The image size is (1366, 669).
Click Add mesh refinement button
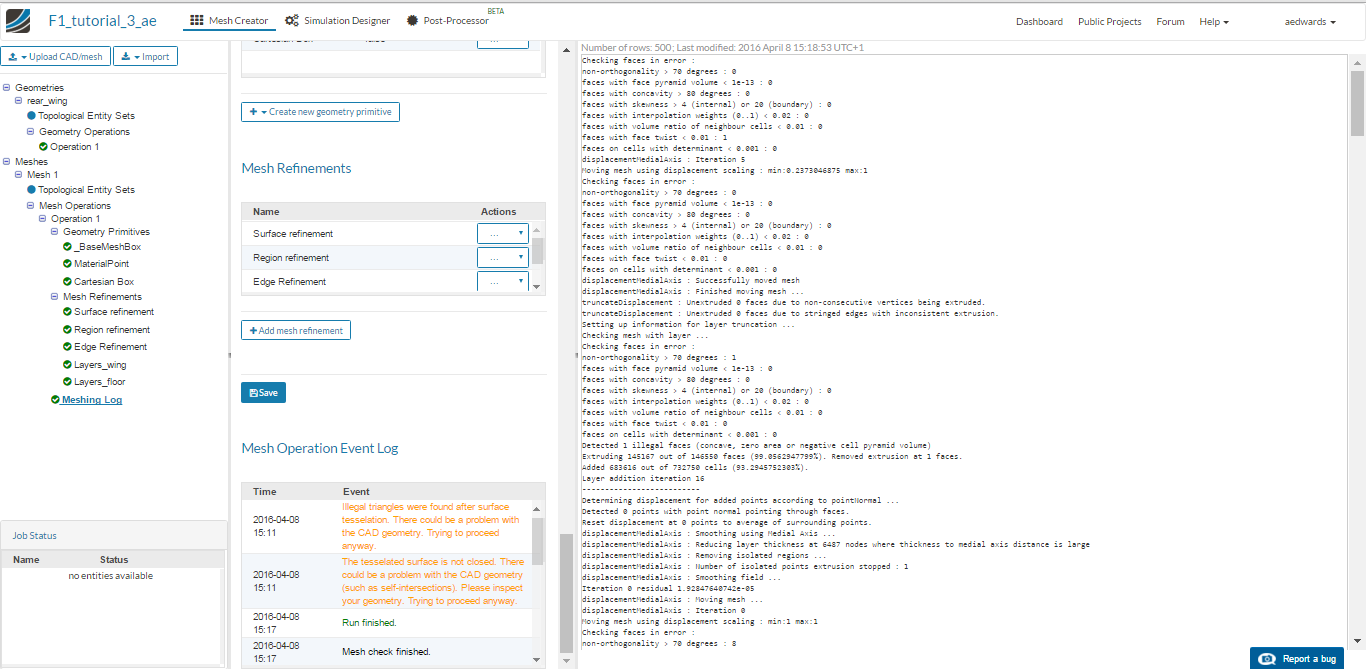click(x=296, y=330)
